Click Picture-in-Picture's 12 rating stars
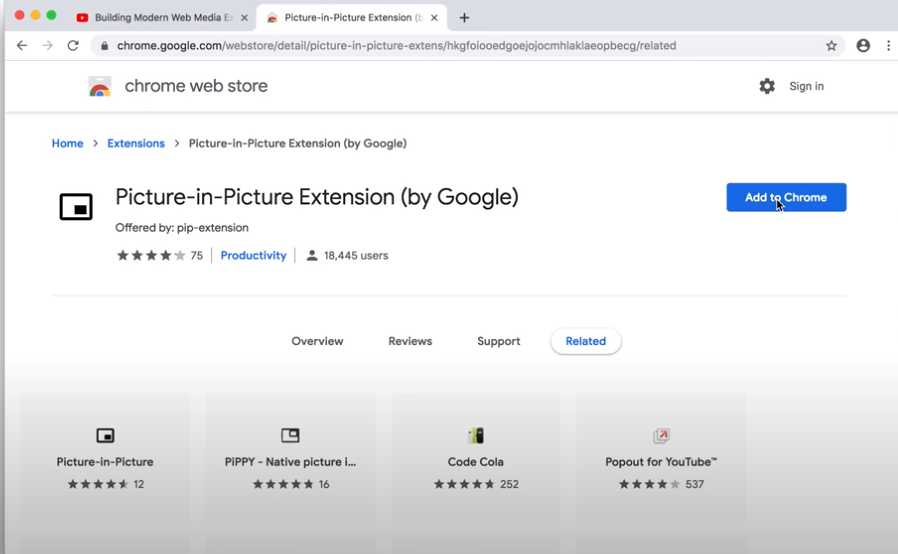Viewport: 898px width, 554px height. pyautogui.click(x=98, y=484)
